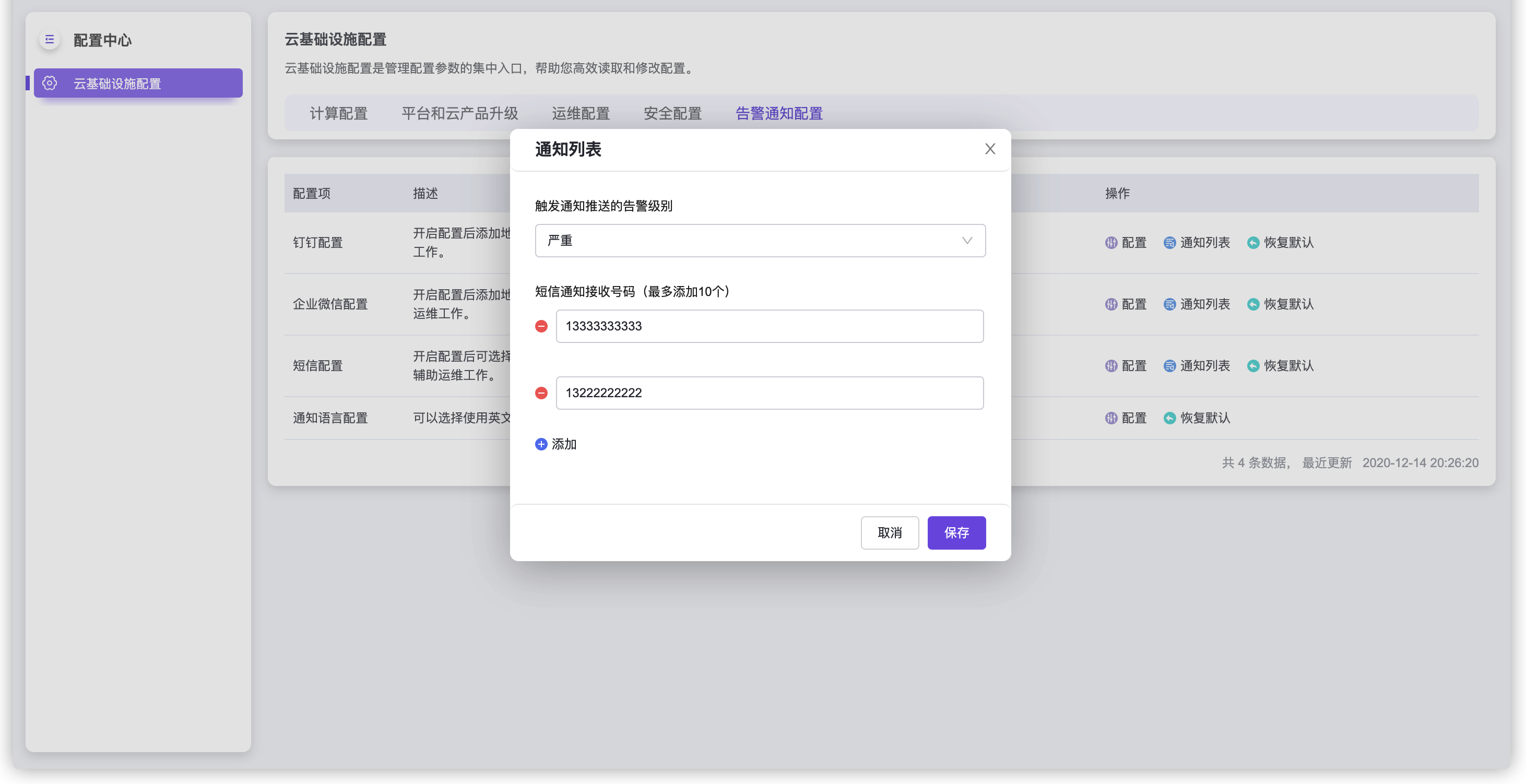The height and width of the screenshot is (784, 1526).
Task: Switch to the 安全配置 tab
Action: [x=672, y=113]
